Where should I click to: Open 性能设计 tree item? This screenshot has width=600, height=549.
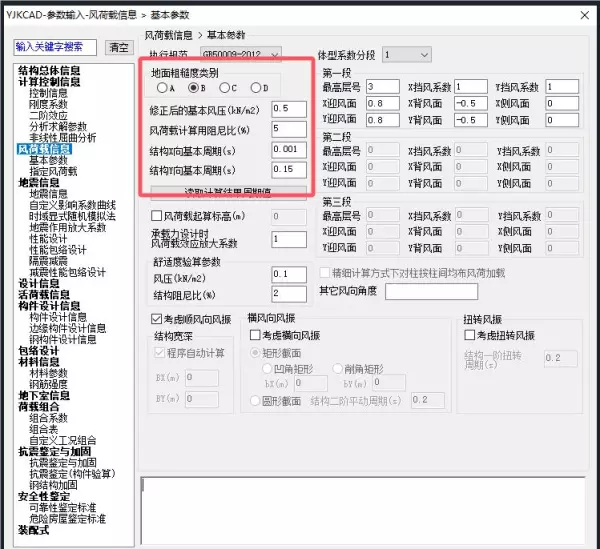click(x=48, y=239)
